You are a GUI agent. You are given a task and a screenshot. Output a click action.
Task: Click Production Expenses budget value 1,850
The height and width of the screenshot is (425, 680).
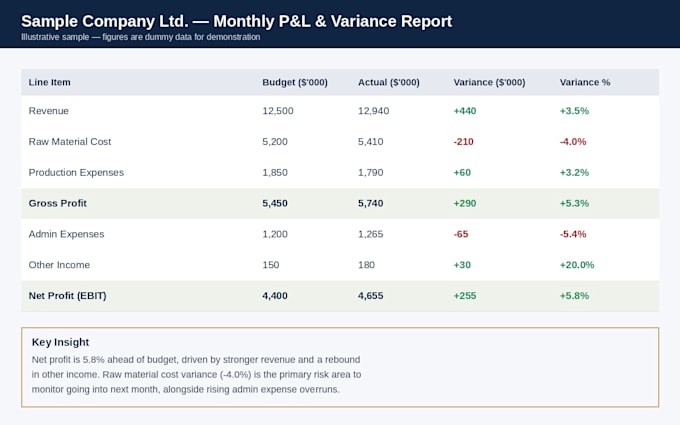tap(275, 173)
